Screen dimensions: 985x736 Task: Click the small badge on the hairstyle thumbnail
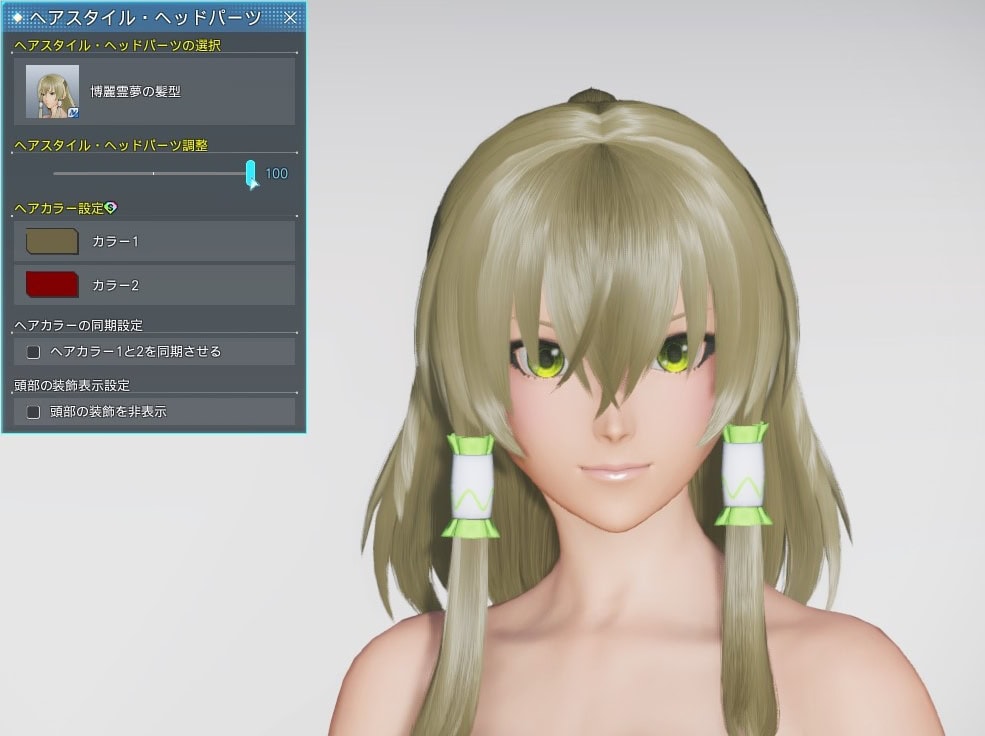pyautogui.click(x=73, y=113)
